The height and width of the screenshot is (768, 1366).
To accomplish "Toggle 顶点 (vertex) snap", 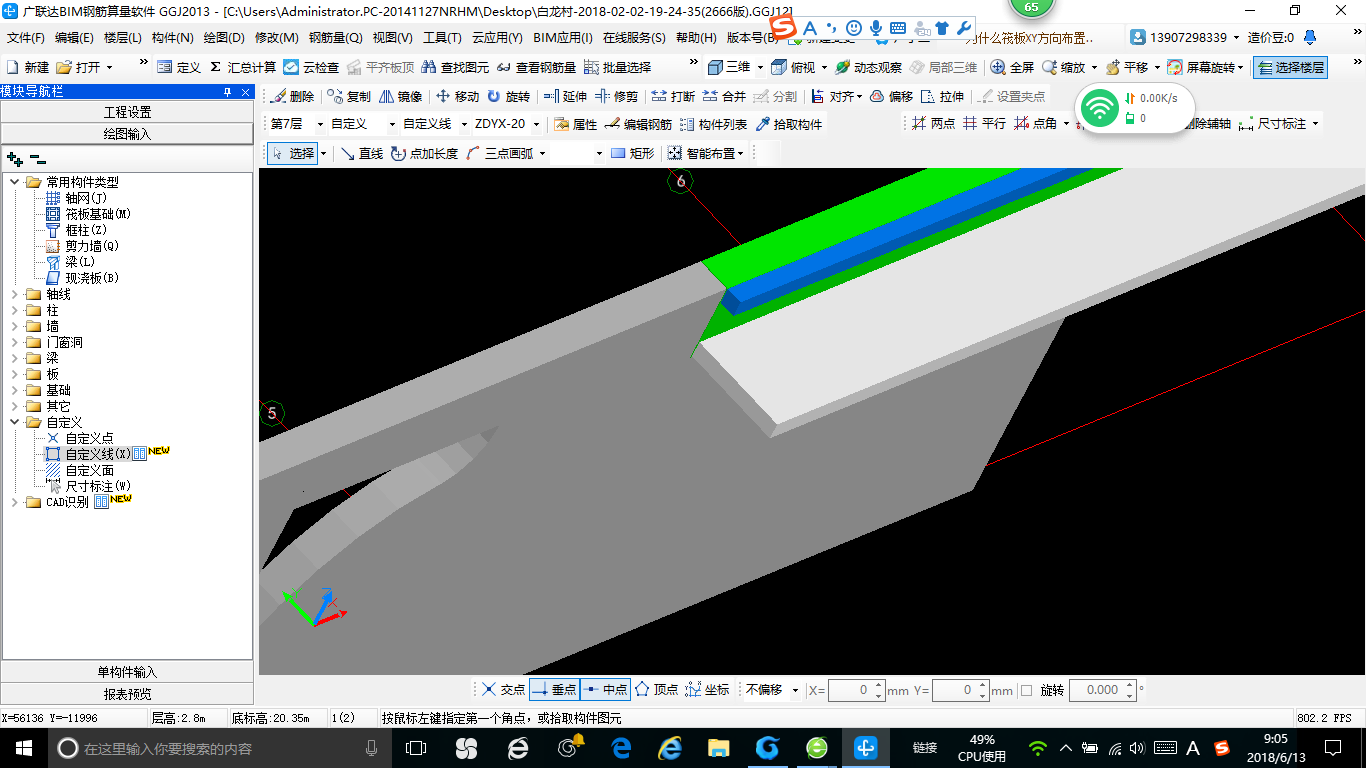I will [x=656, y=690].
